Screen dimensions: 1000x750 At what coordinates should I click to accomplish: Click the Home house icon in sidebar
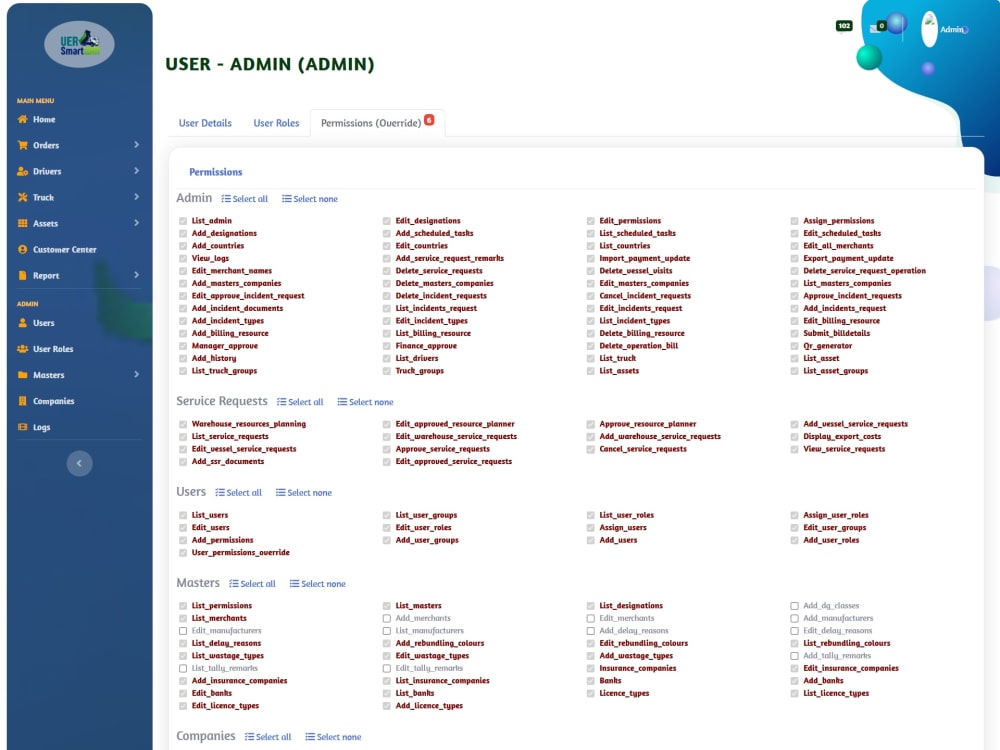(23, 119)
